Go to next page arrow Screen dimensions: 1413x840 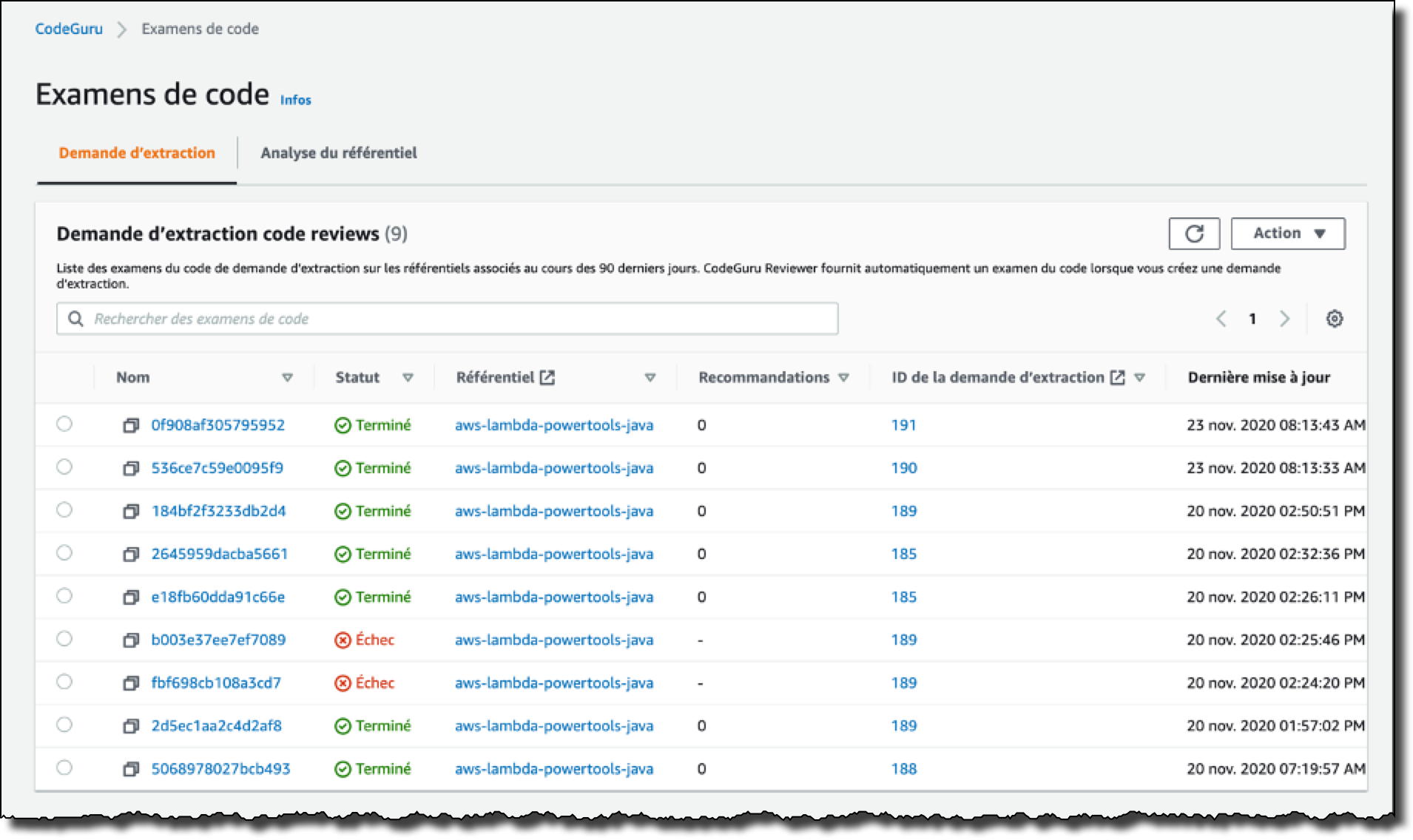tap(1285, 319)
